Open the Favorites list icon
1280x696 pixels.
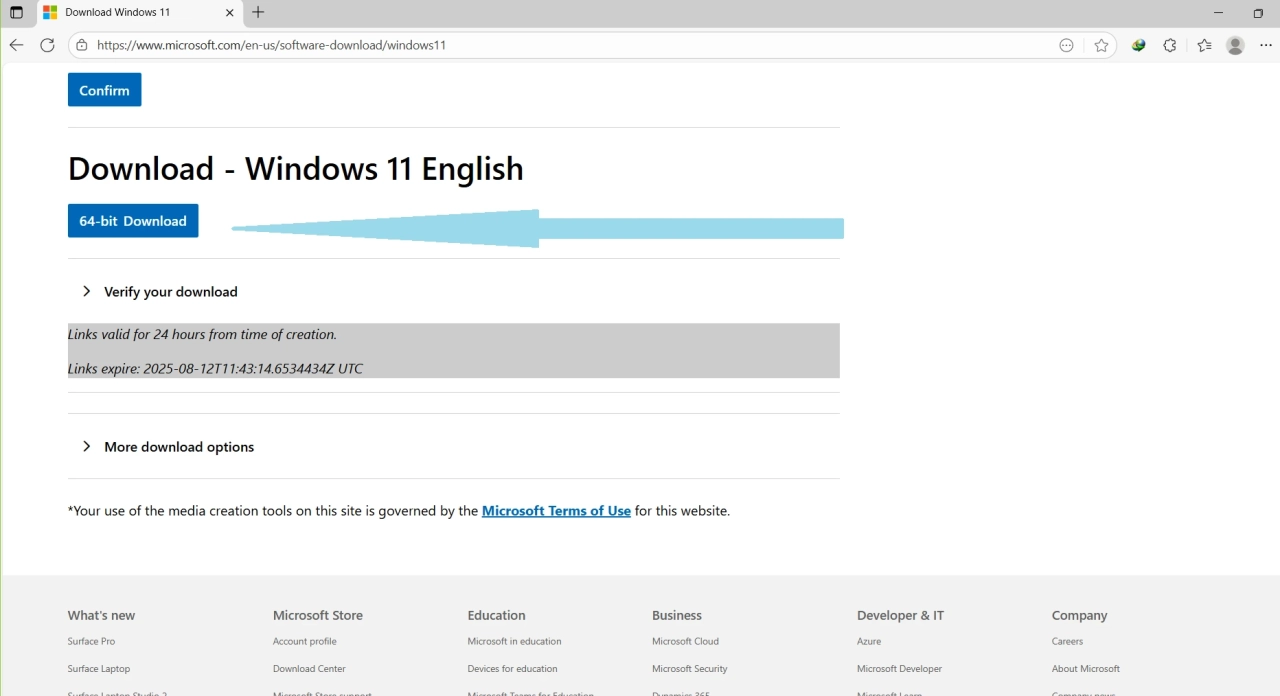(1204, 45)
